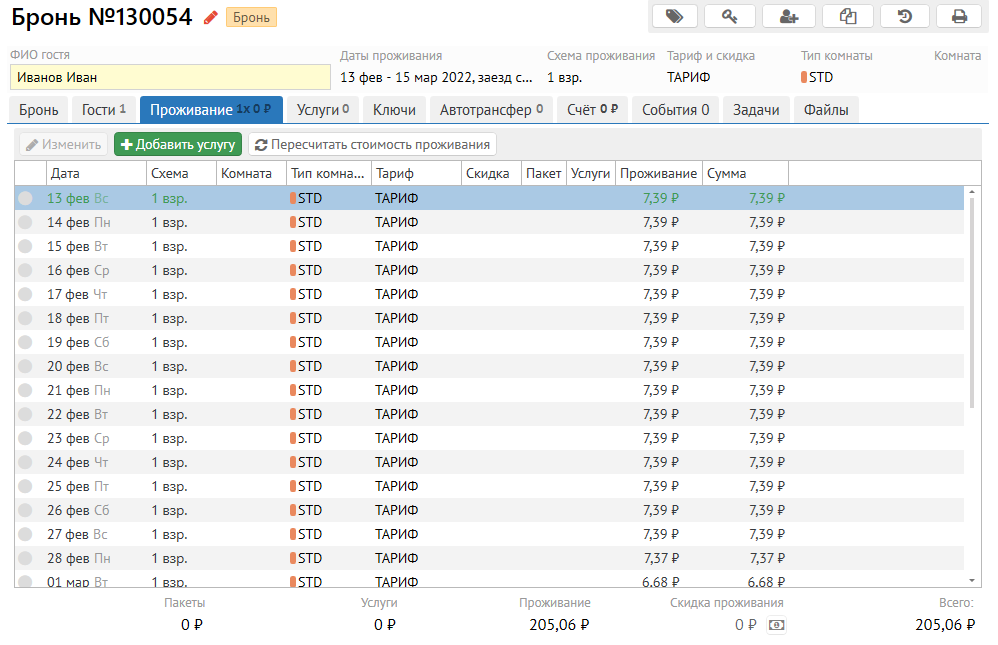This screenshot has width=998, height=645.
Task: Print the booking via printer icon
Action: tap(959, 16)
